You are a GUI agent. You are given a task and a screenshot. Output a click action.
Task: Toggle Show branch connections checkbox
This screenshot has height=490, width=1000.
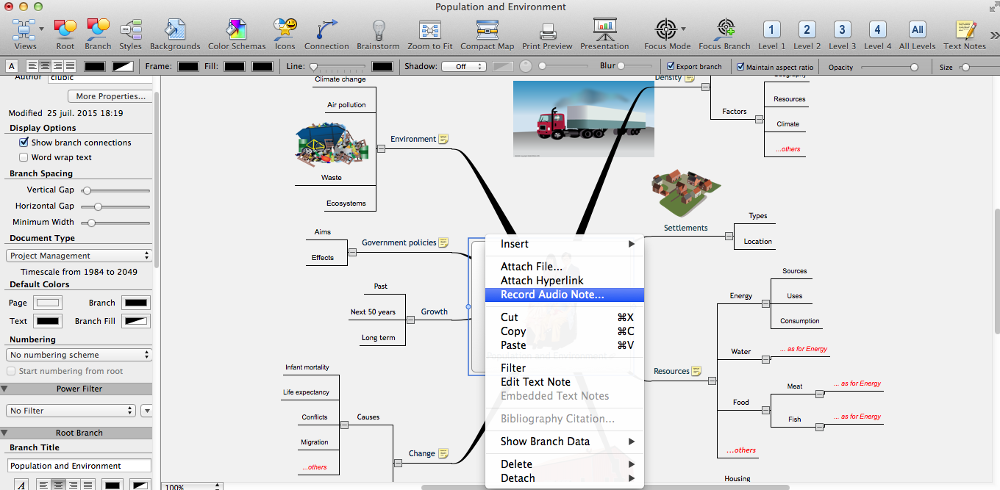tap(24, 142)
